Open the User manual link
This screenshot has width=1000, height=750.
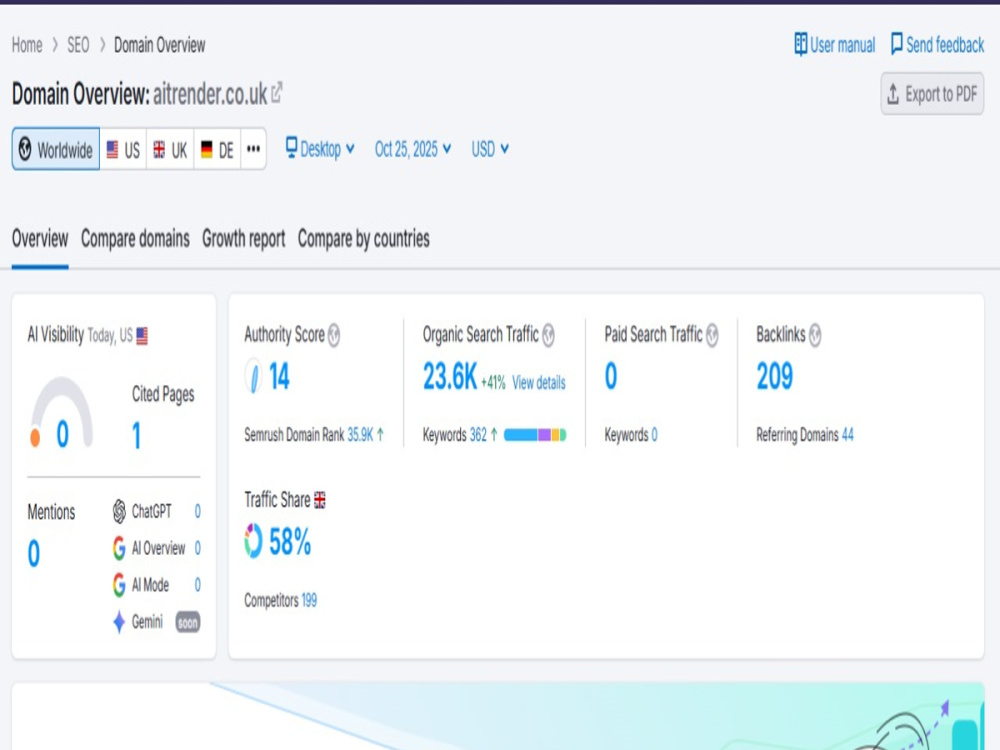click(x=835, y=45)
